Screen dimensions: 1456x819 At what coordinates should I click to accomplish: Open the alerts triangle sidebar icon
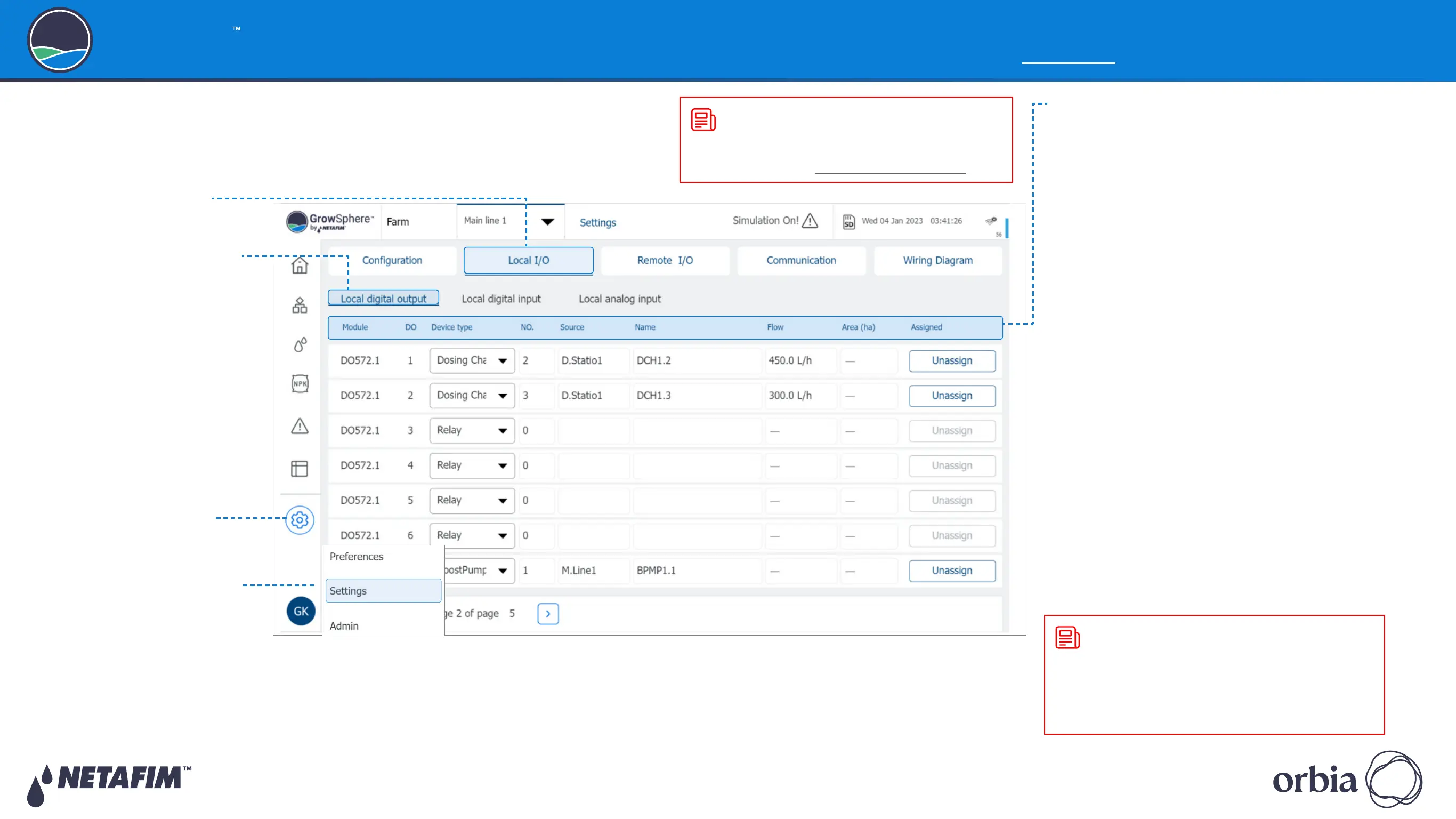pos(300,426)
